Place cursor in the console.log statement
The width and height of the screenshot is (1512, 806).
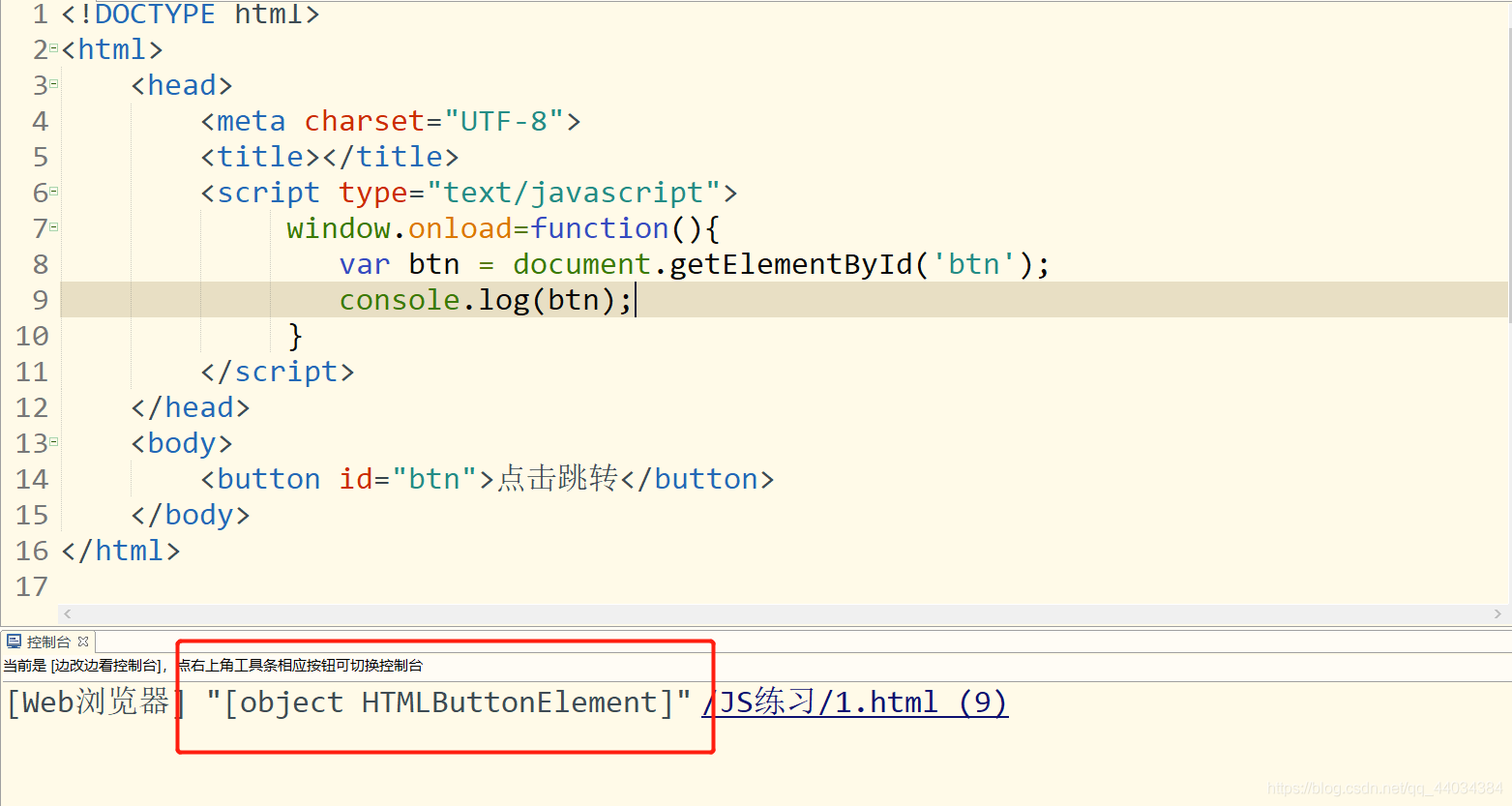(x=484, y=300)
